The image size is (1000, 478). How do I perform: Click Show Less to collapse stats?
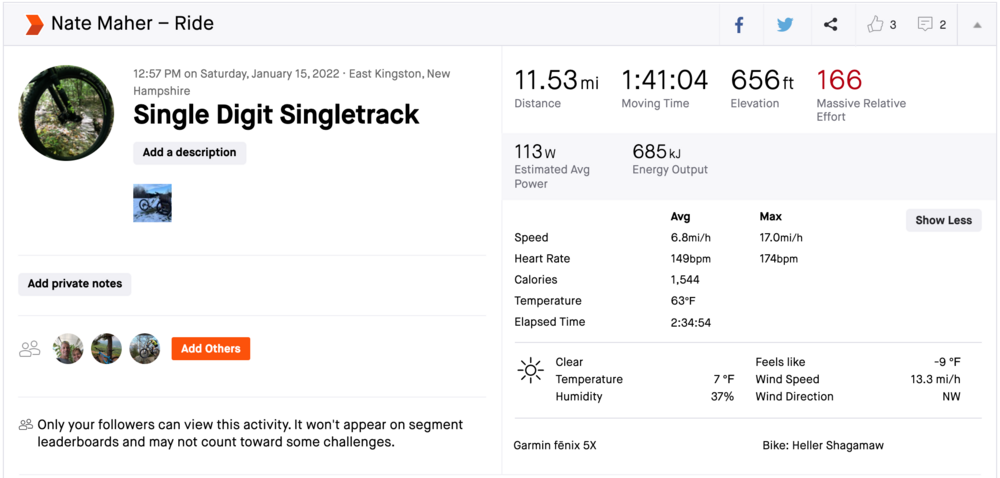pos(943,220)
